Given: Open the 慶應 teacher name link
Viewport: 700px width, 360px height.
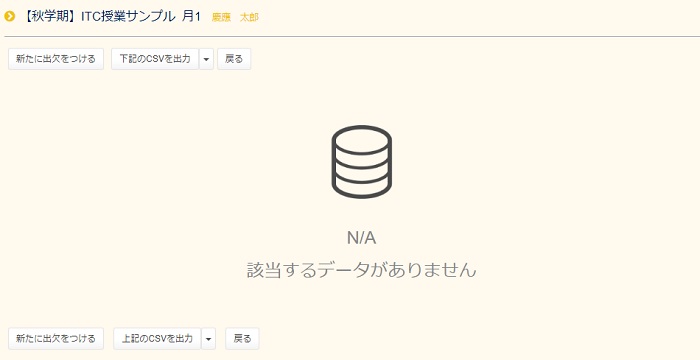Looking at the screenshot, I should point(221,17).
